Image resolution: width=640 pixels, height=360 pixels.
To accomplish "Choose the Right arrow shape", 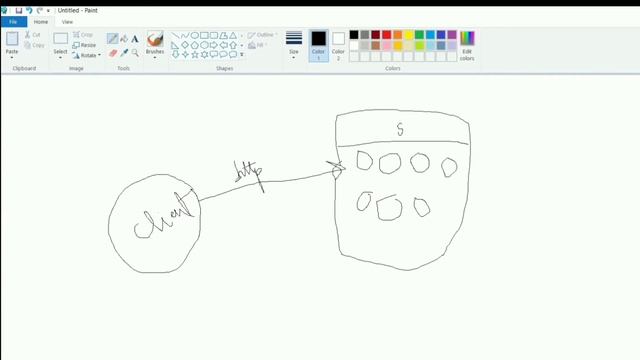I will [x=213, y=45].
